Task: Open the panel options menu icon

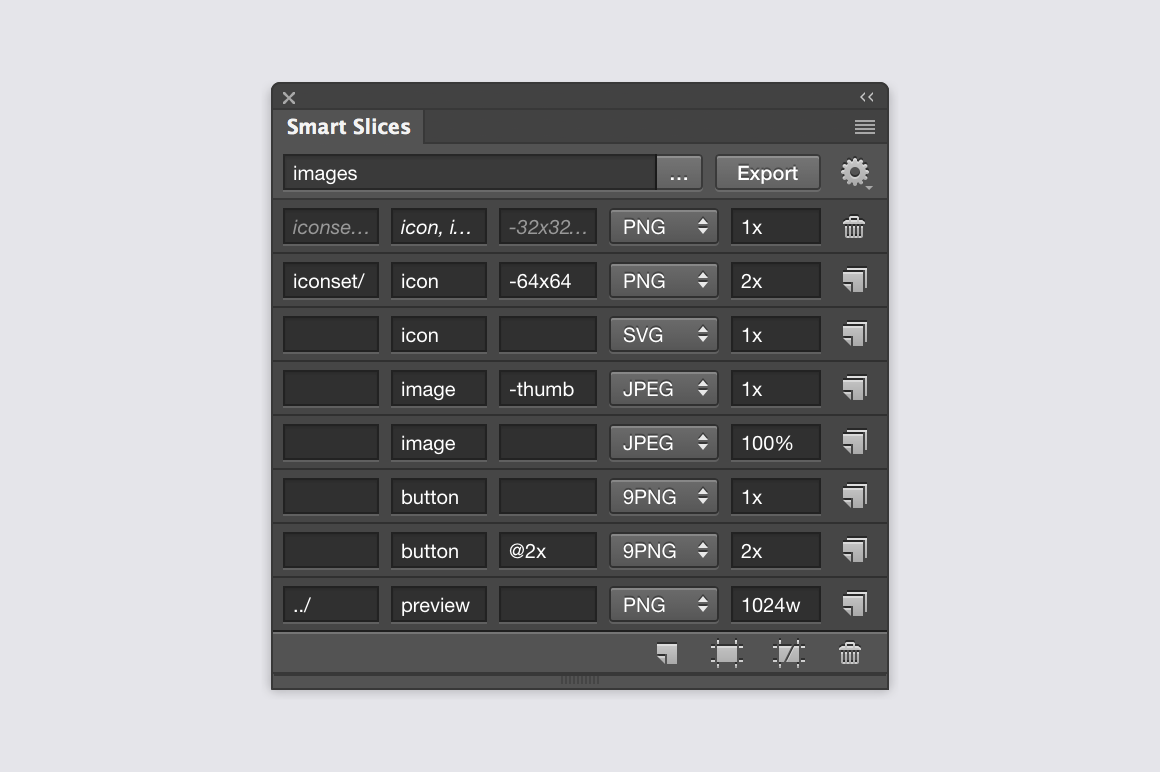Action: tap(865, 127)
